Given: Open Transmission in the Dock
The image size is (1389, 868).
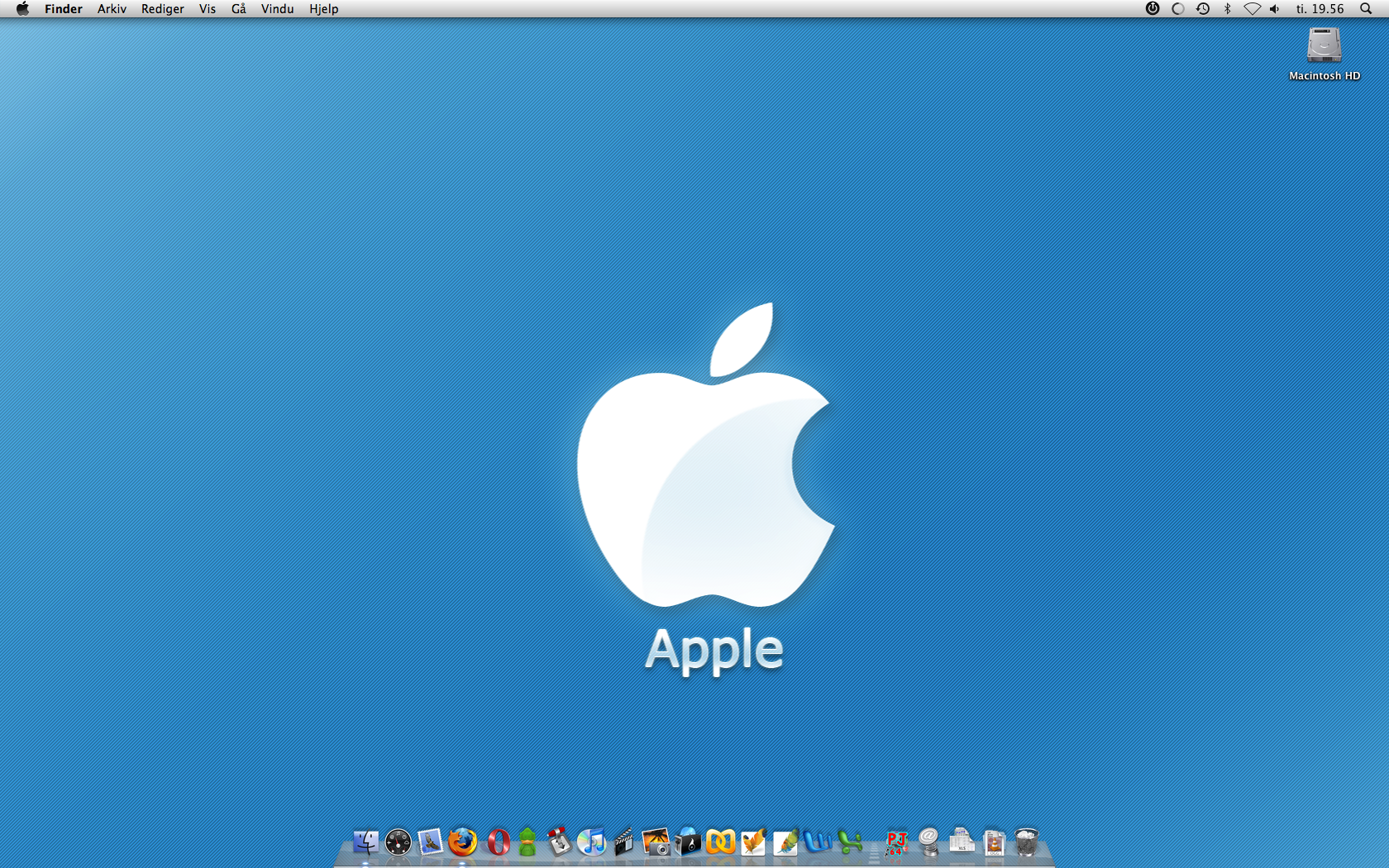Looking at the screenshot, I should [x=560, y=842].
